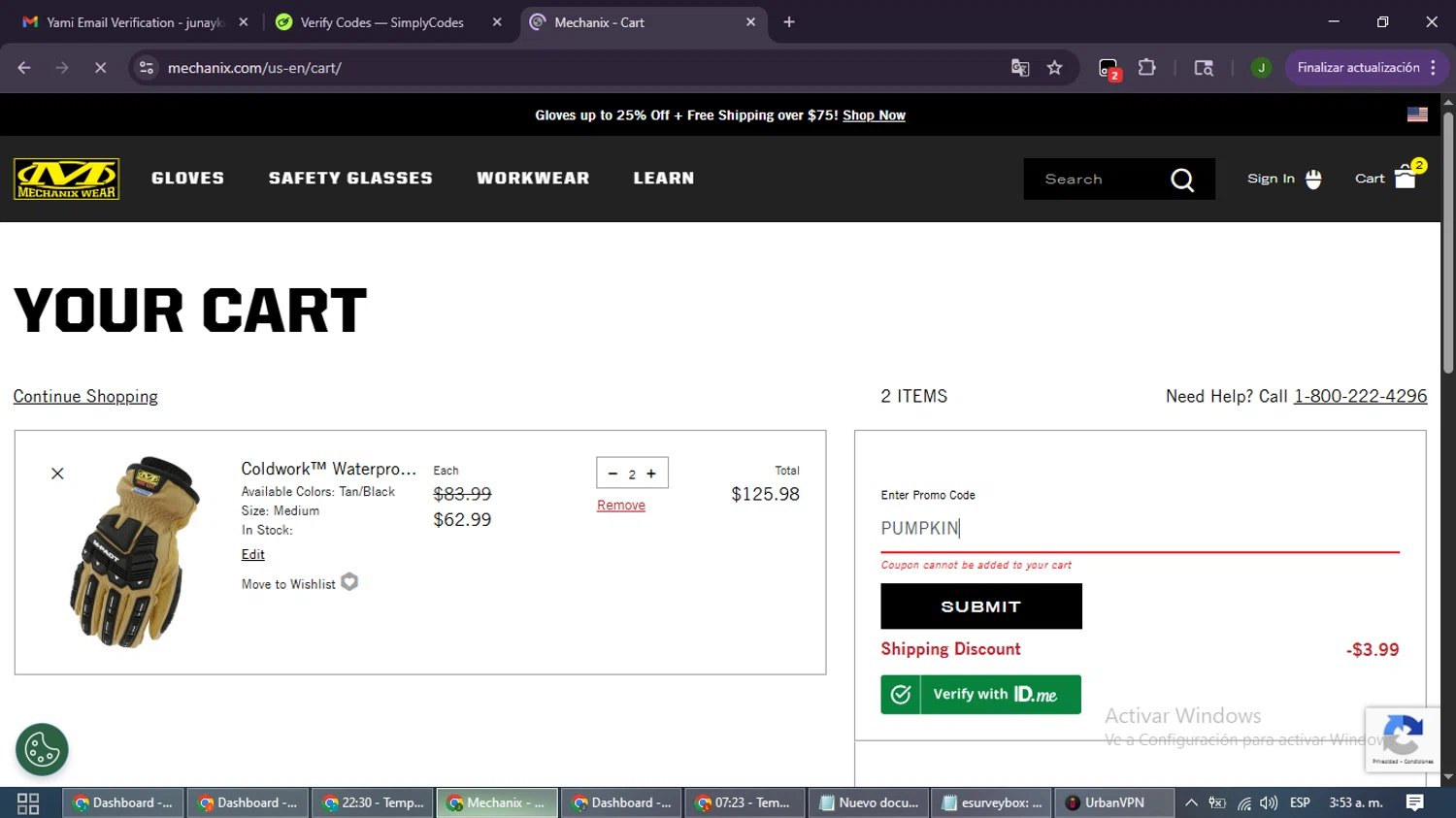This screenshot has width=1456, height=818.
Task: Call the 1-800-222-4296 link
Action: (1360, 396)
